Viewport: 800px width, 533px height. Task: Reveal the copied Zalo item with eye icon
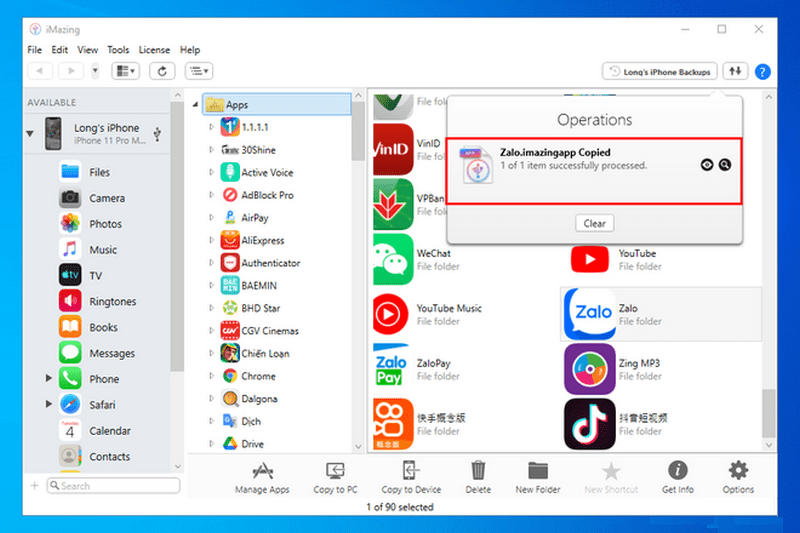tap(707, 165)
